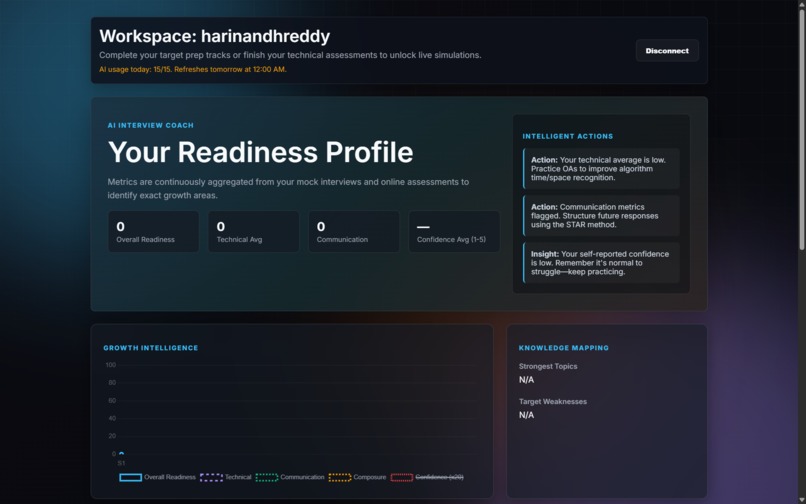This screenshot has width=806, height=504.
Task: Re-enable the struck-through Confidence legend item
Action: (x=427, y=477)
